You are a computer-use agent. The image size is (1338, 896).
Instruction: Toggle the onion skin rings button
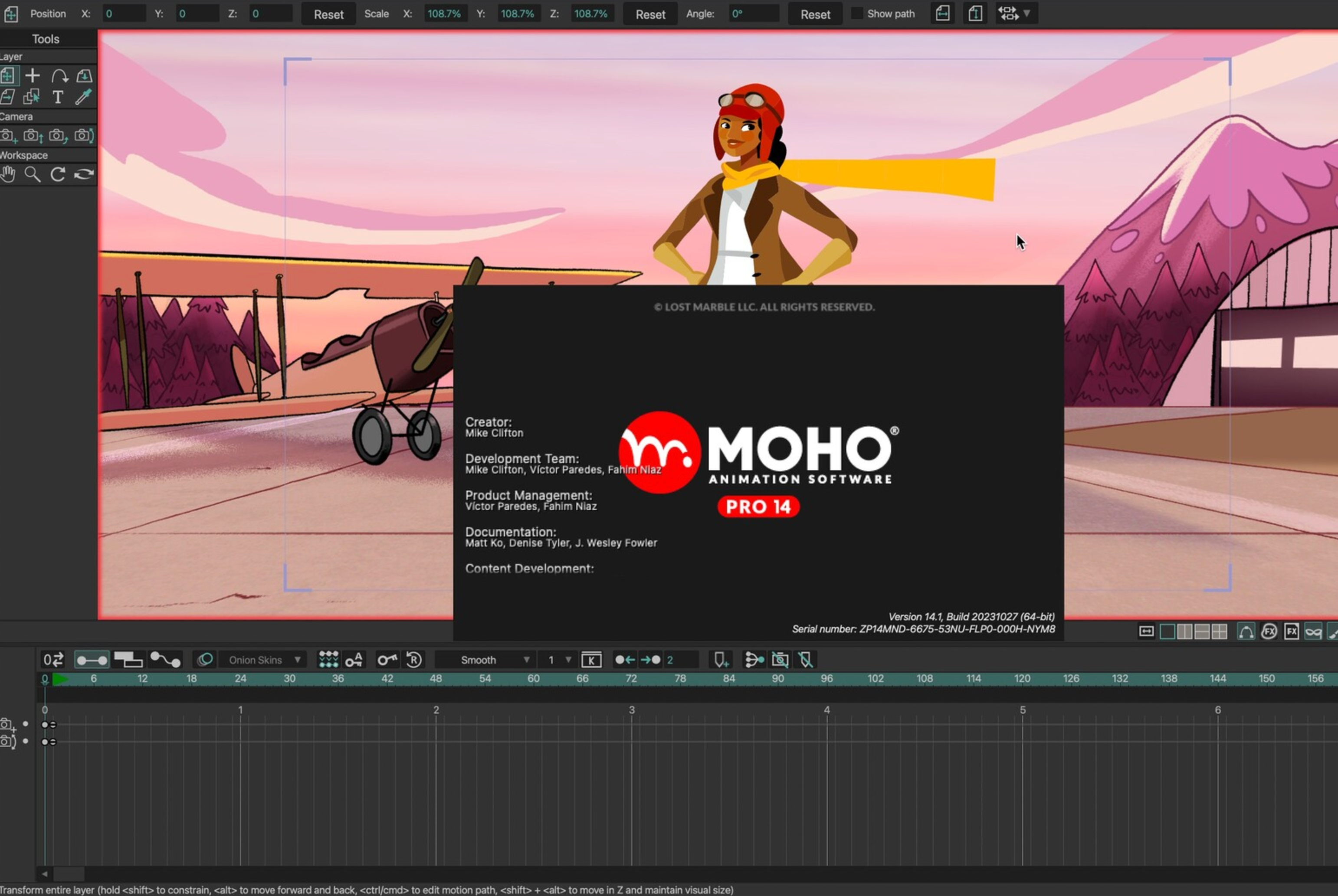pyautogui.click(x=205, y=660)
